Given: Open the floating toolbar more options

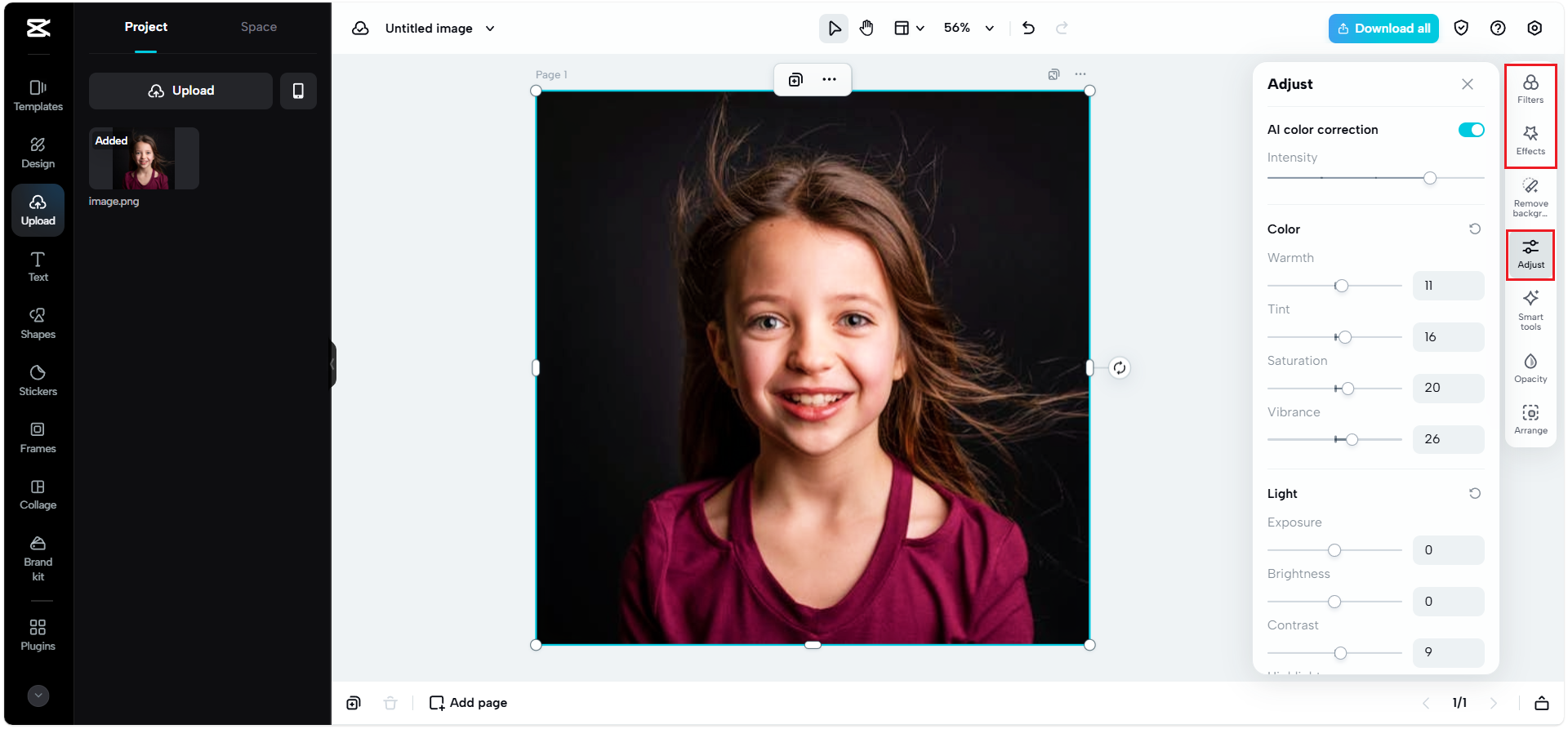Looking at the screenshot, I should (x=829, y=80).
